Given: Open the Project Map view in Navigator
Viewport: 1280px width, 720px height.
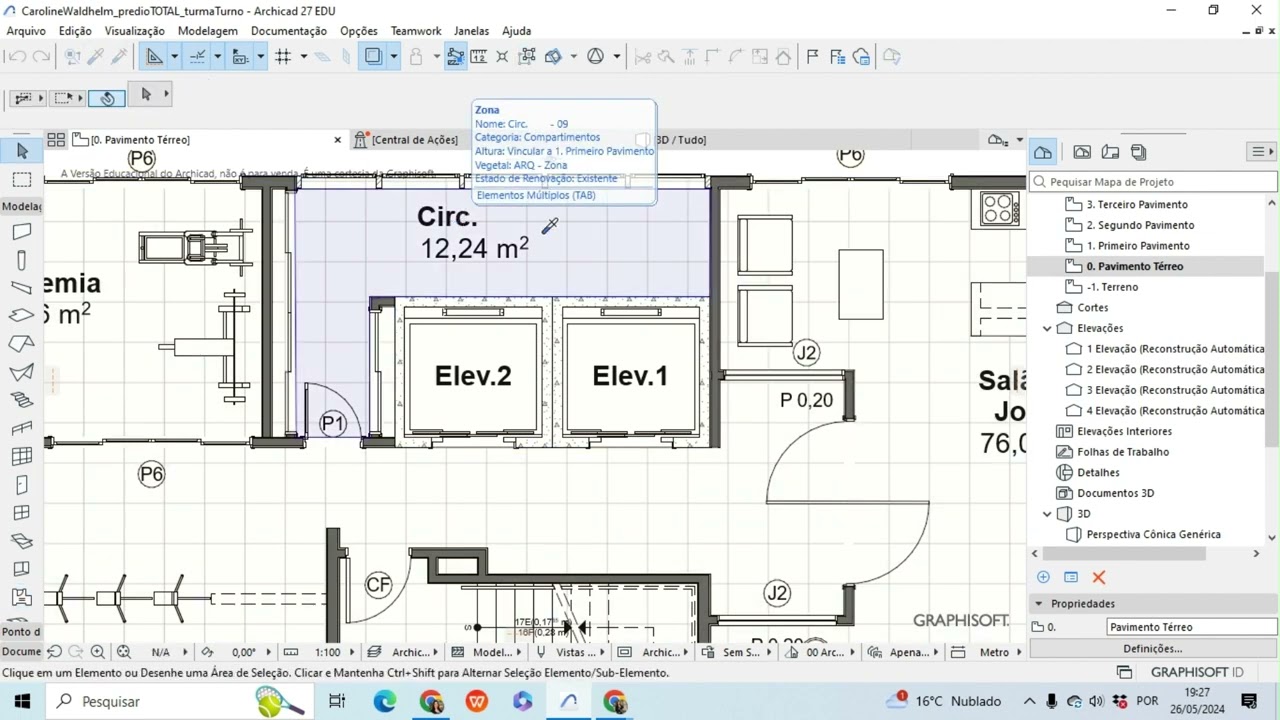Looking at the screenshot, I should point(1043,152).
